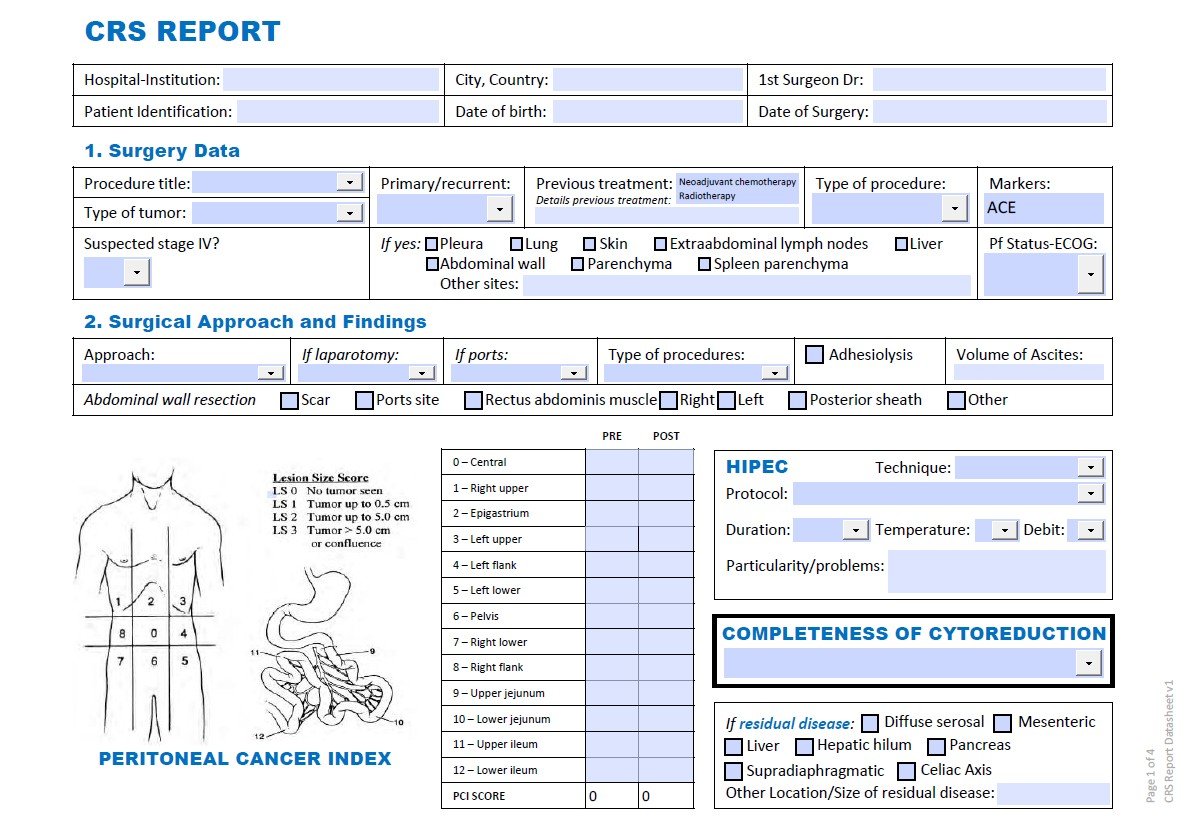The width and height of the screenshot is (1186, 820).
Task: Click the PRE cell for 0 – Central
Action: point(611,462)
